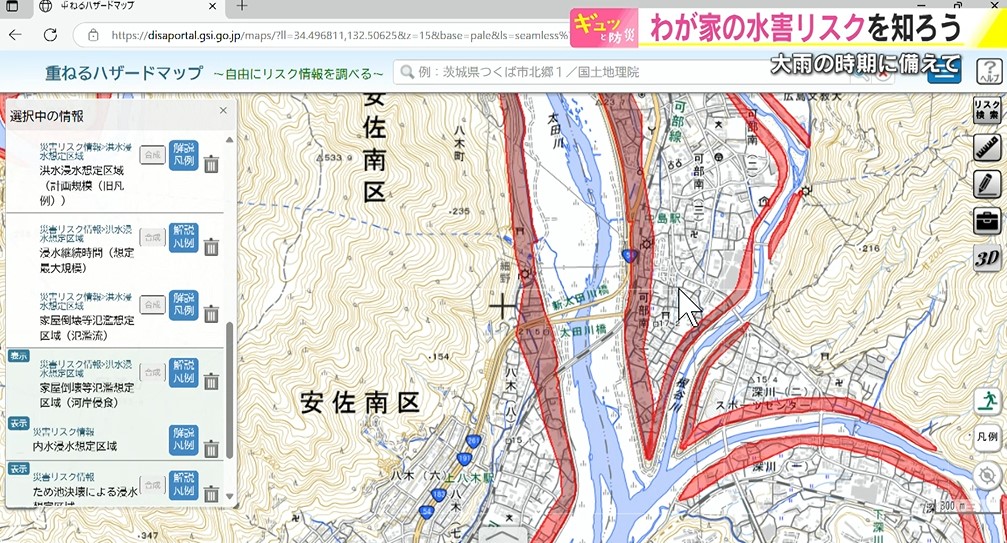Click the magnifier icon in search box

click(x=407, y=71)
